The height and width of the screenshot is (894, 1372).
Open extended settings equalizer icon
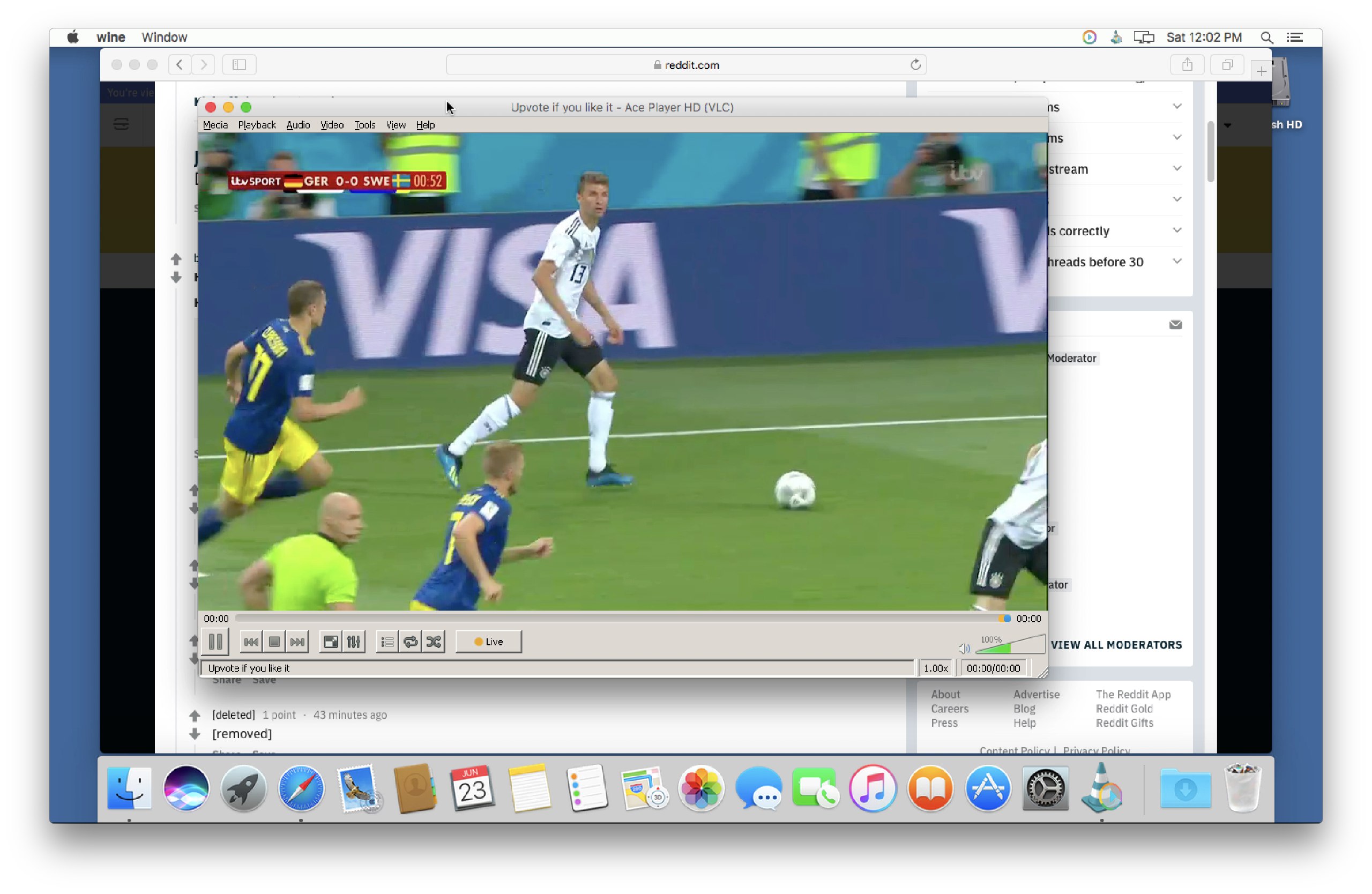point(354,642)
